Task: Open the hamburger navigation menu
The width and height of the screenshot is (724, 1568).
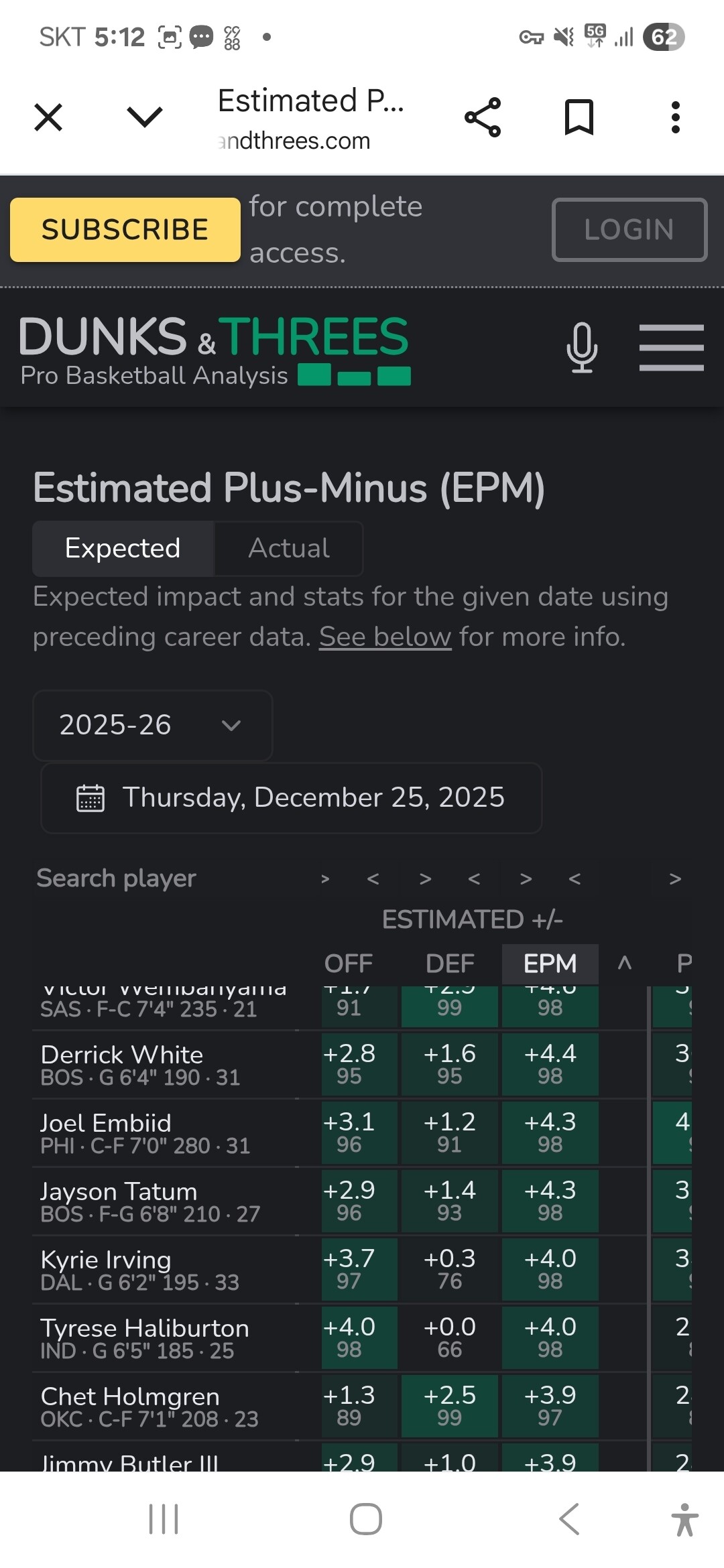Action: tap(671, 347)
